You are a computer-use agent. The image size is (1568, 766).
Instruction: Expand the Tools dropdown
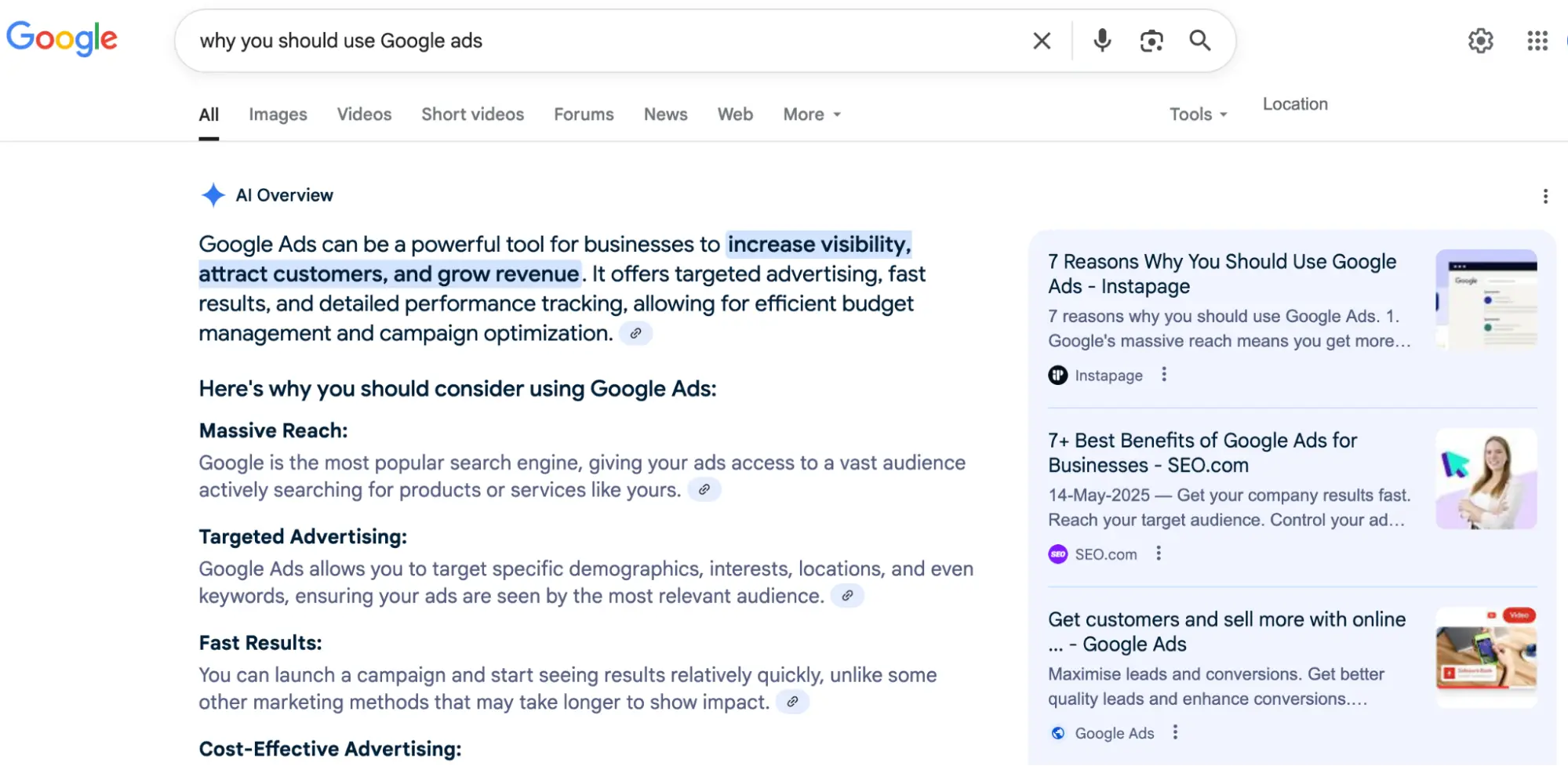pos(1198,114)
